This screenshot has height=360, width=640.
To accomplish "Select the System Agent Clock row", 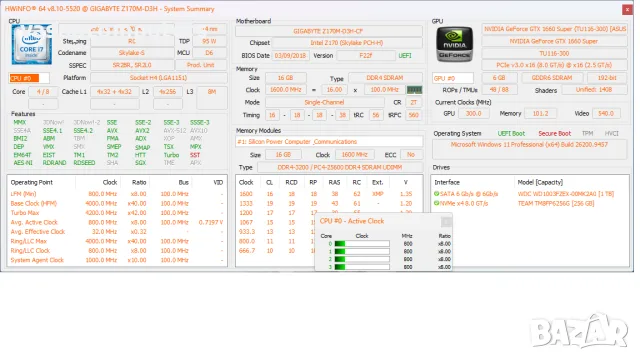I will tap(117, 260).
